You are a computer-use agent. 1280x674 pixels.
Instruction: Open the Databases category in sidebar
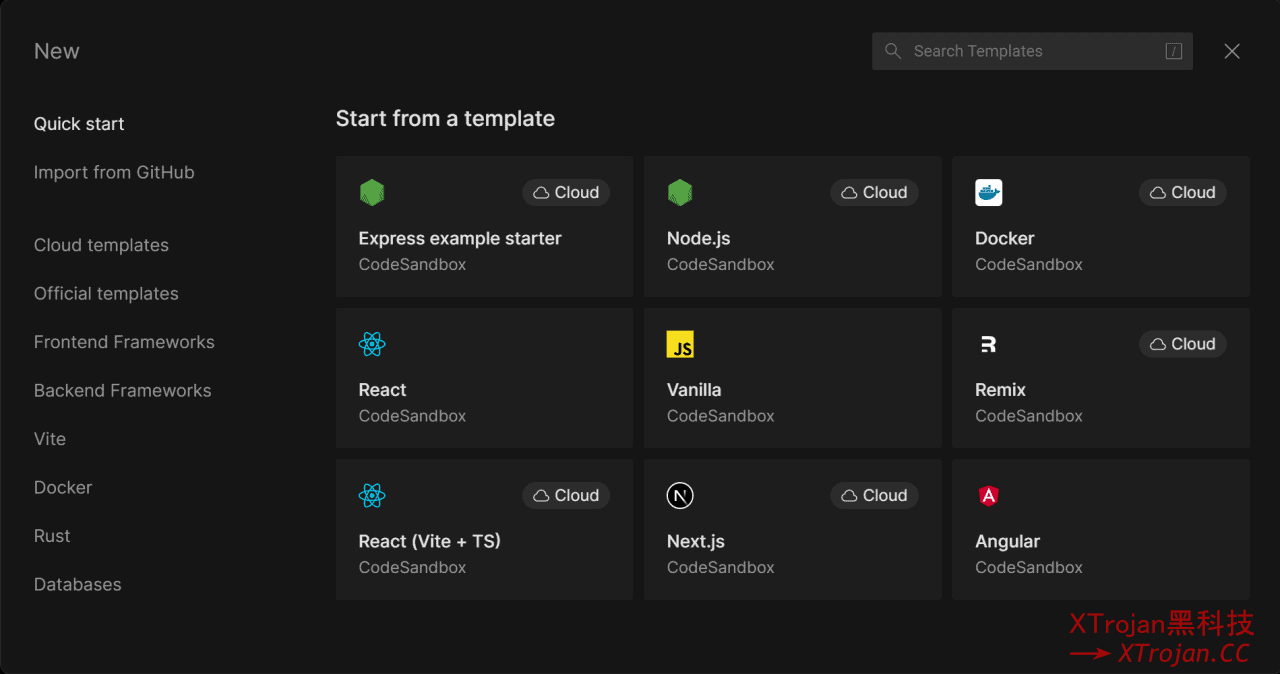coord(78,585)
